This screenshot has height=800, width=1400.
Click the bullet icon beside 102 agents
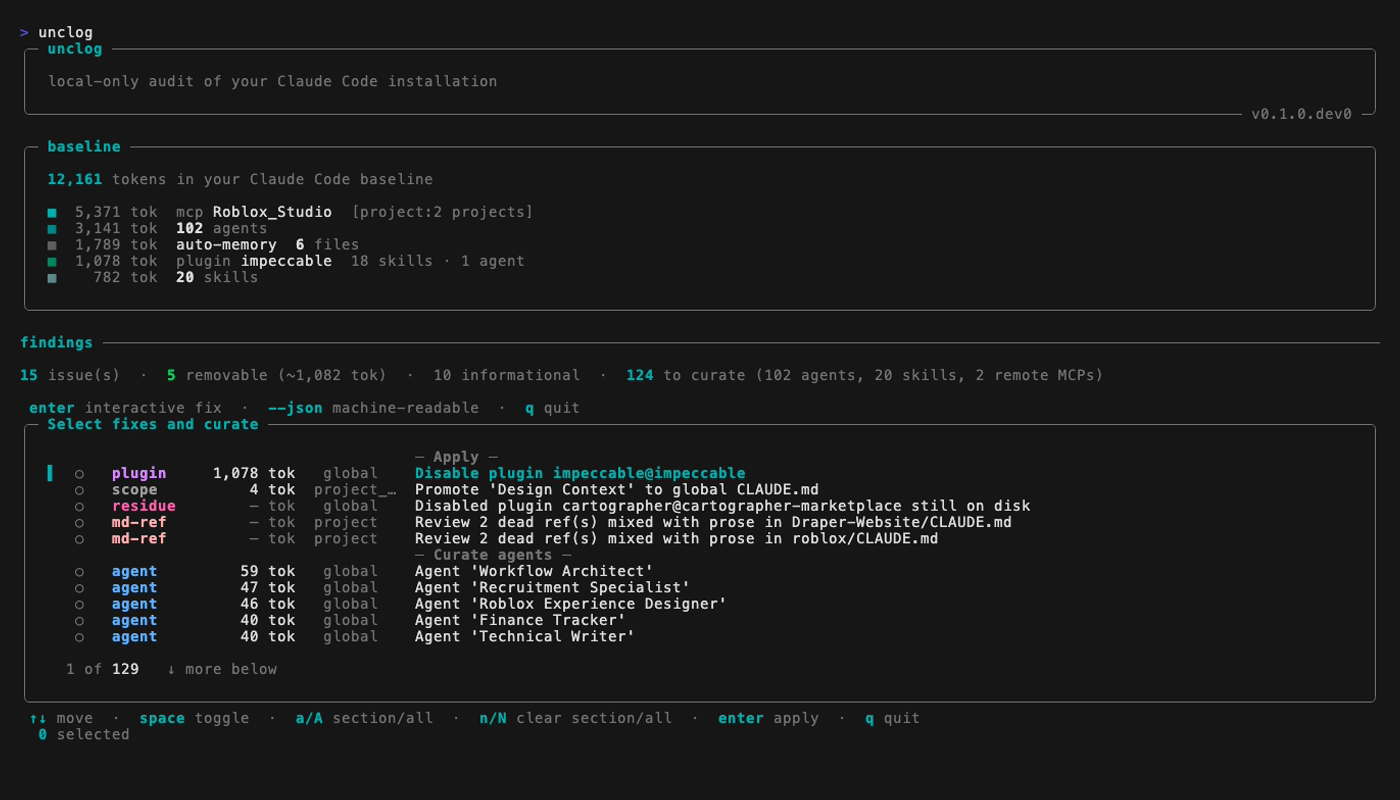click(54, 228)
